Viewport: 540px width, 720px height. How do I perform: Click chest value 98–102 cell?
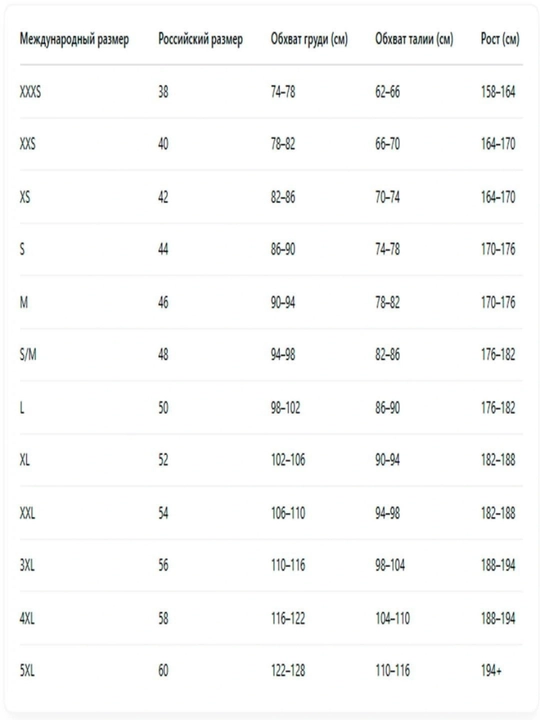coord(286,408)
